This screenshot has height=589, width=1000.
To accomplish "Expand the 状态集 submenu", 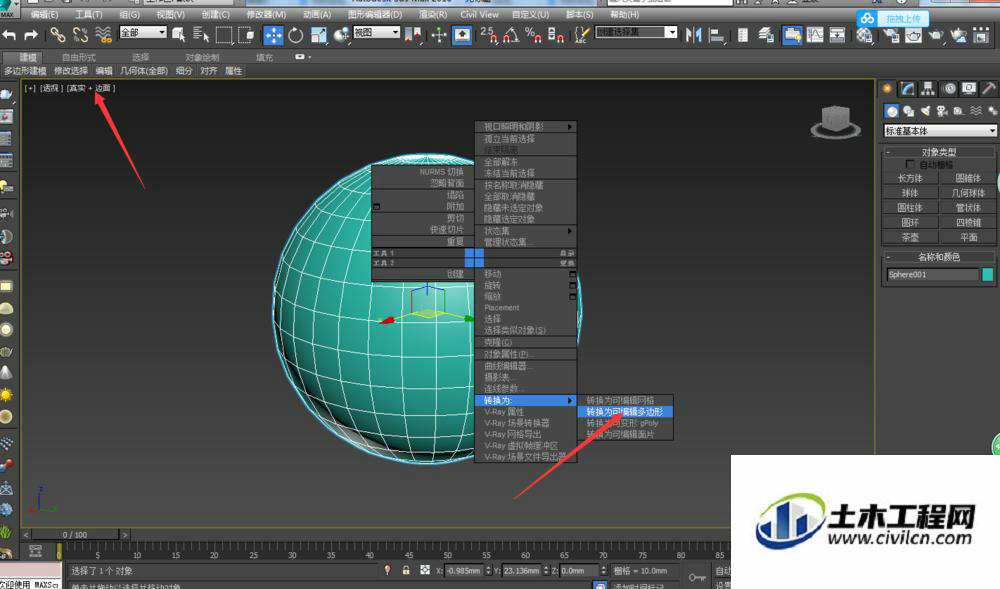I will click(526, 231).
